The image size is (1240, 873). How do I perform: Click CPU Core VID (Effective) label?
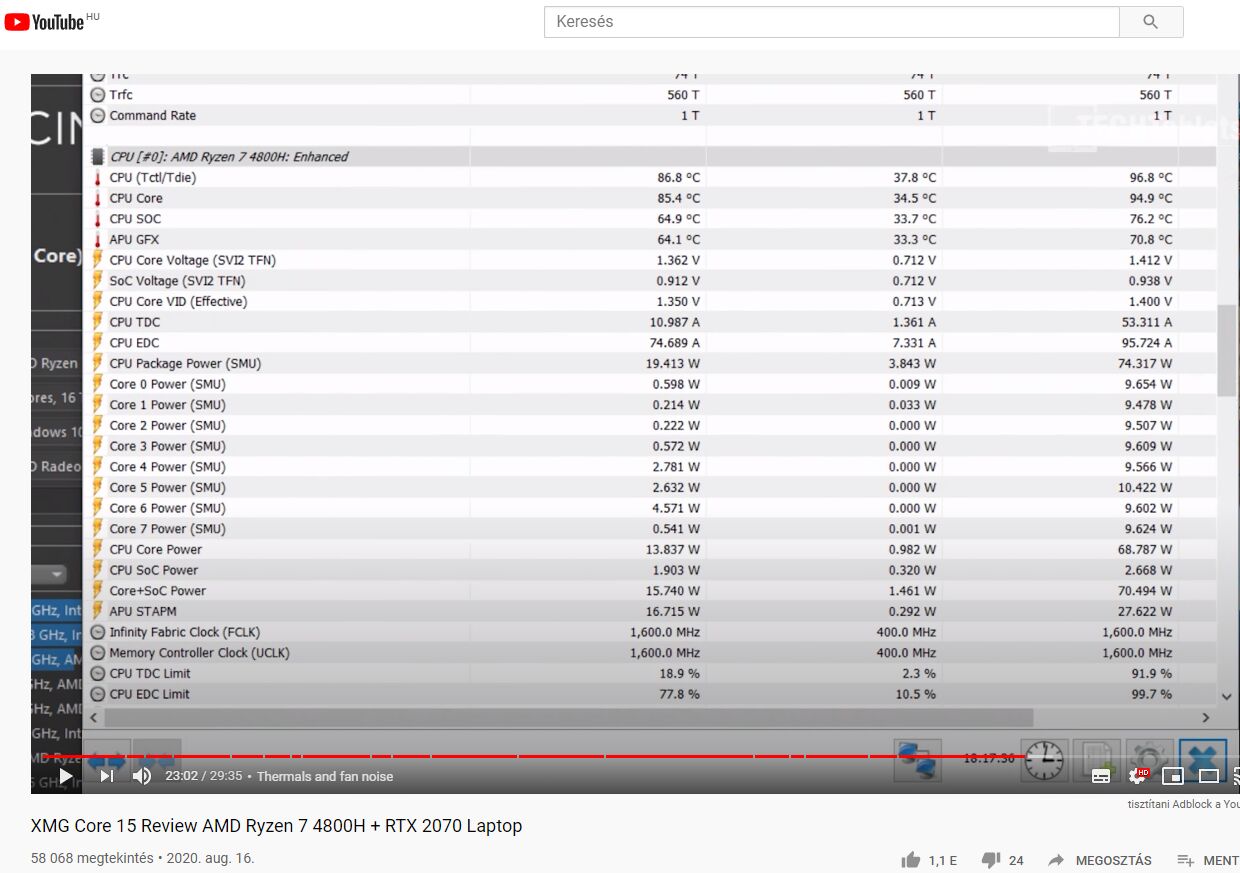pyautogui.click(x=178, y=301)
